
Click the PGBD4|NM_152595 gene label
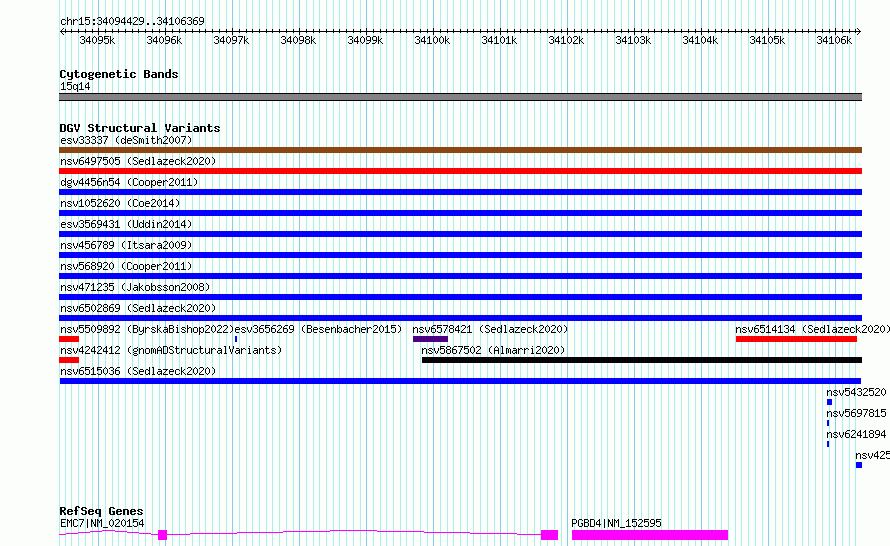[x=616, y=523]
